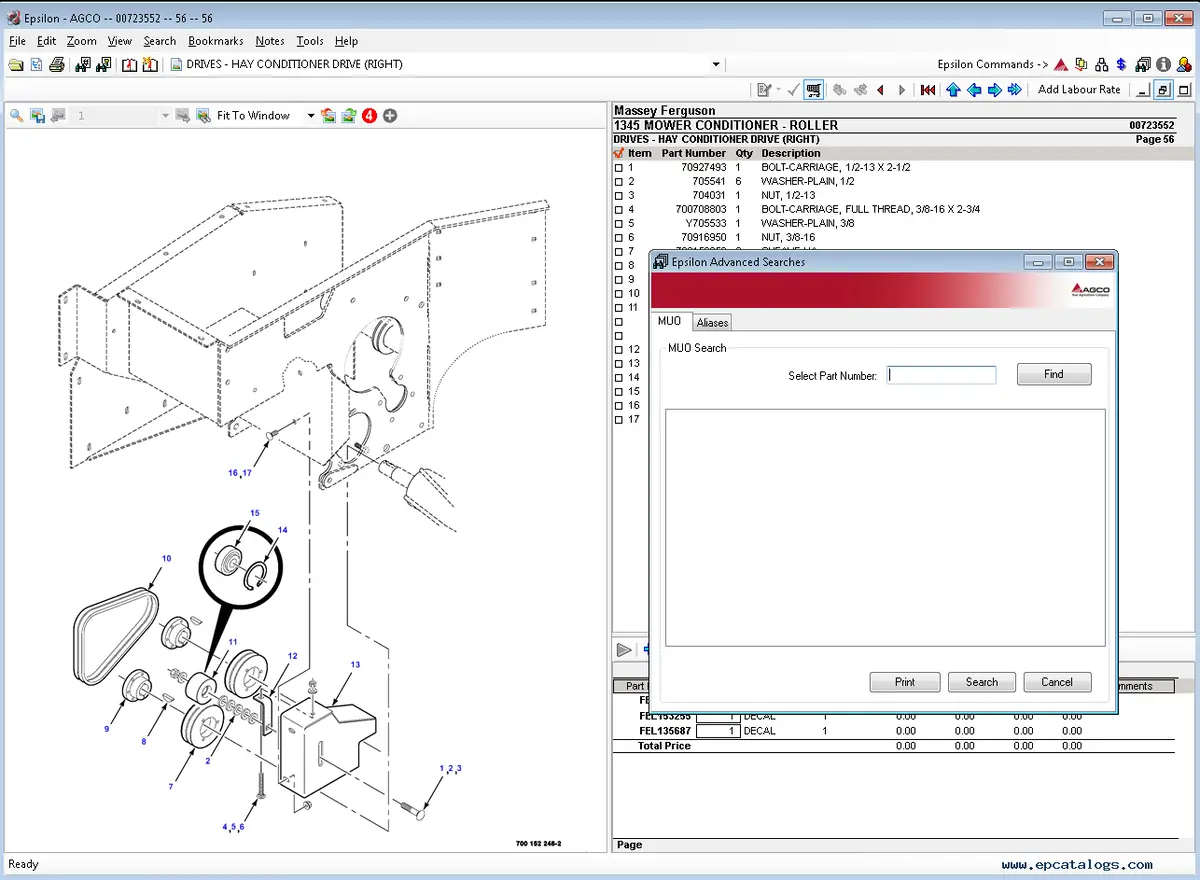This screenshot has width=1200, height=880.
Task: Click the shopping cart toolbar icon
Action: (x=814, y=90)
